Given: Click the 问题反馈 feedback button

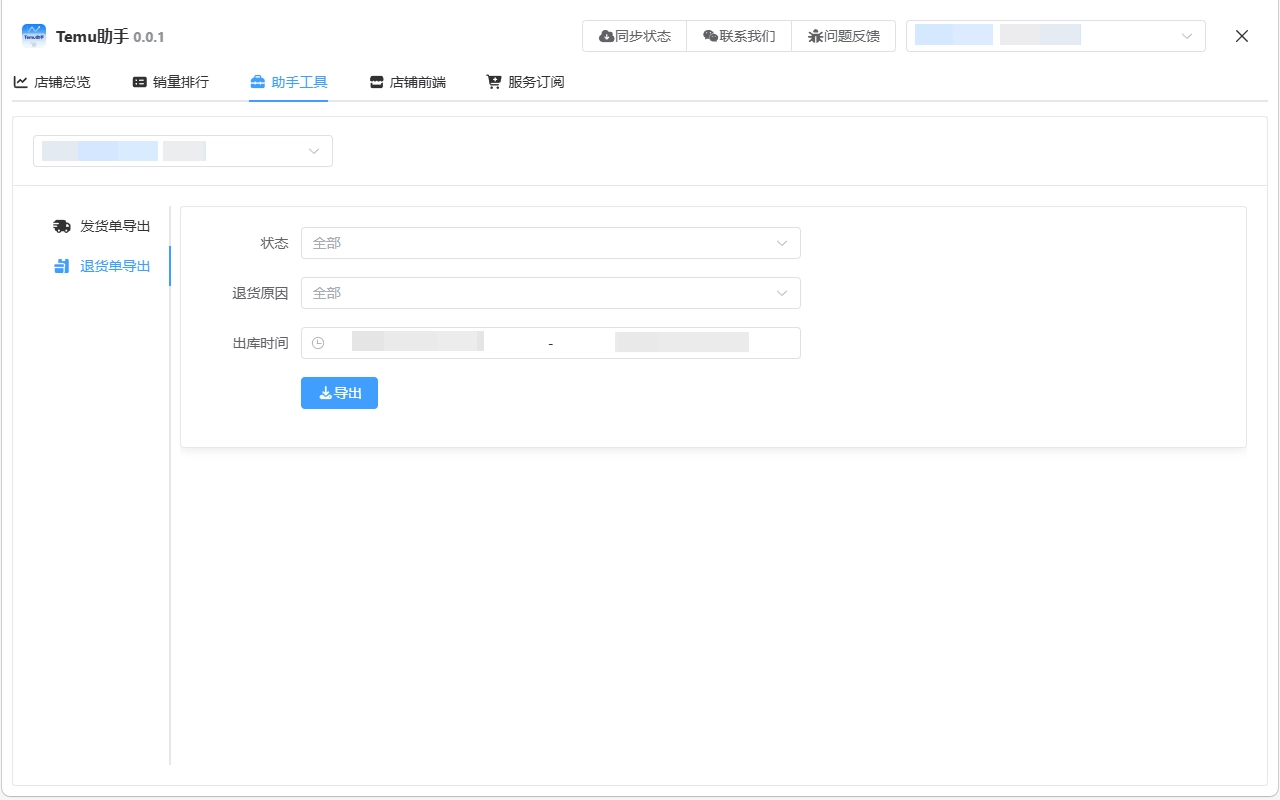Looking at the screenshot, I should pyautogui.click(x=843, y=35).
